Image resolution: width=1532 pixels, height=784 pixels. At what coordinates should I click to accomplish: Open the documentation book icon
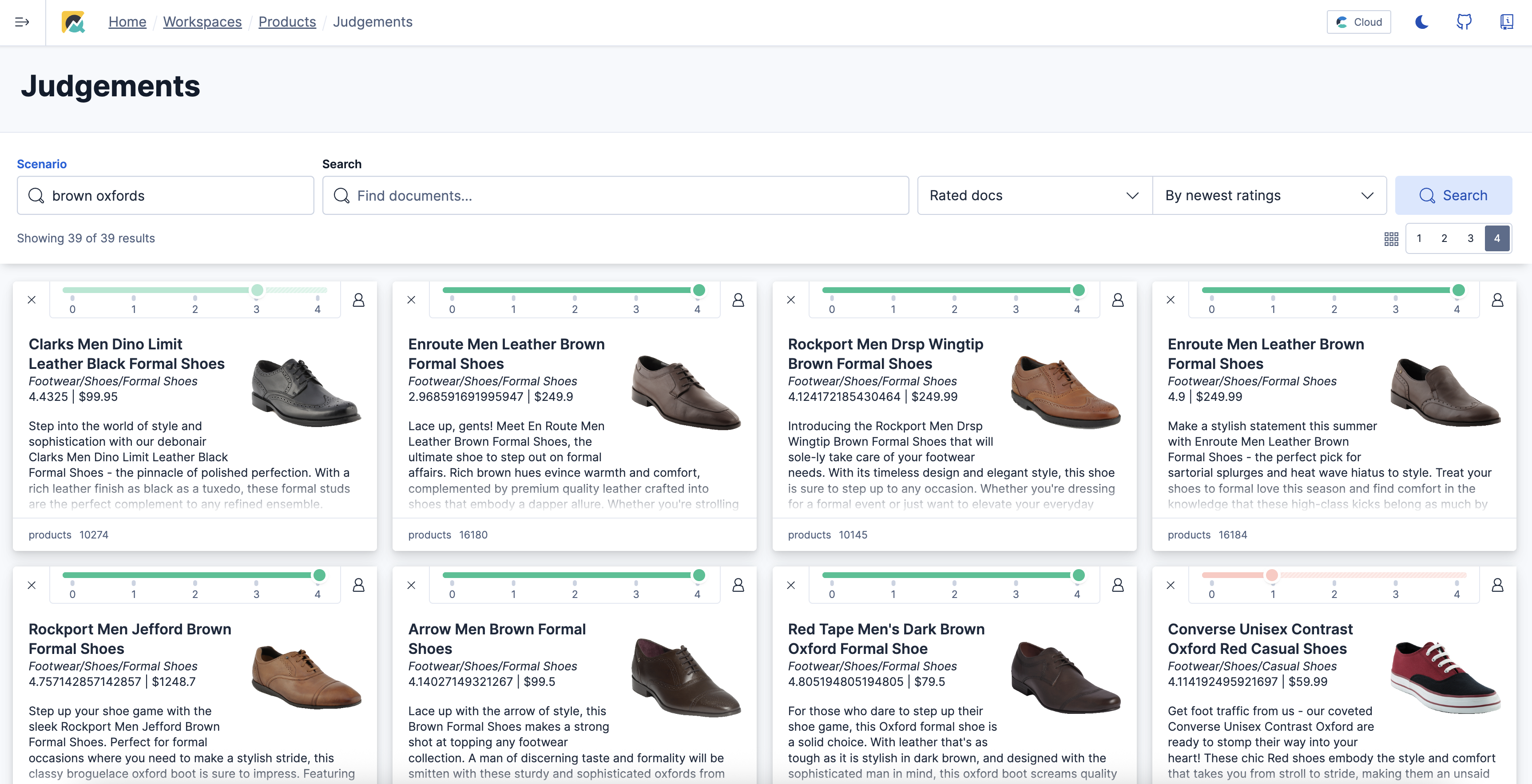pos(1506,22)
